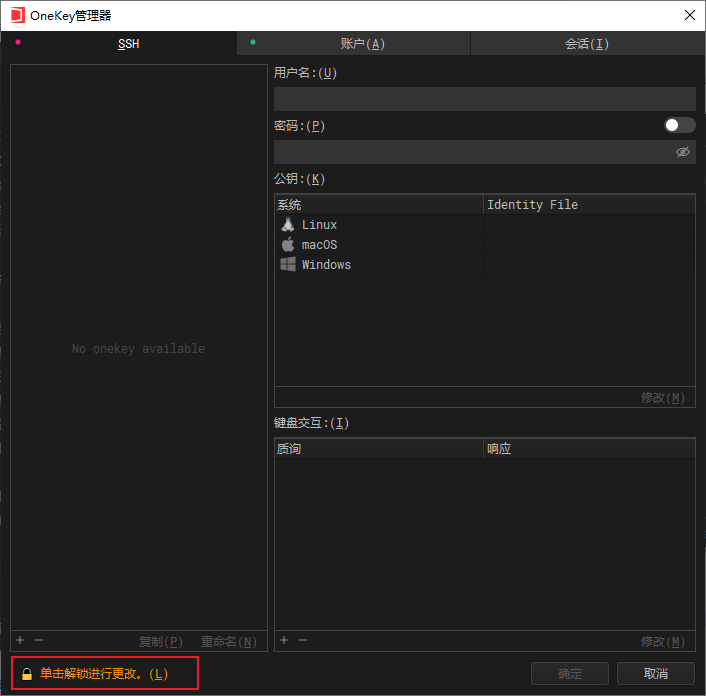
Task: Click the Linux penguin icon
Action: [x=288, y=225]
